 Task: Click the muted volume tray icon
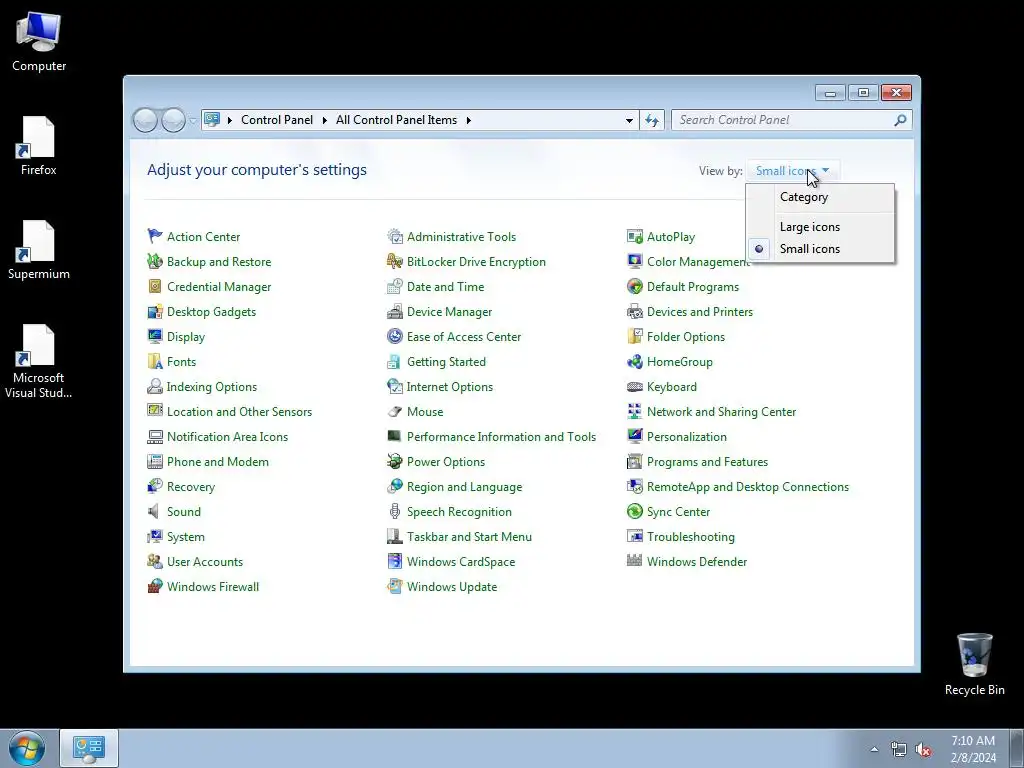923,750
